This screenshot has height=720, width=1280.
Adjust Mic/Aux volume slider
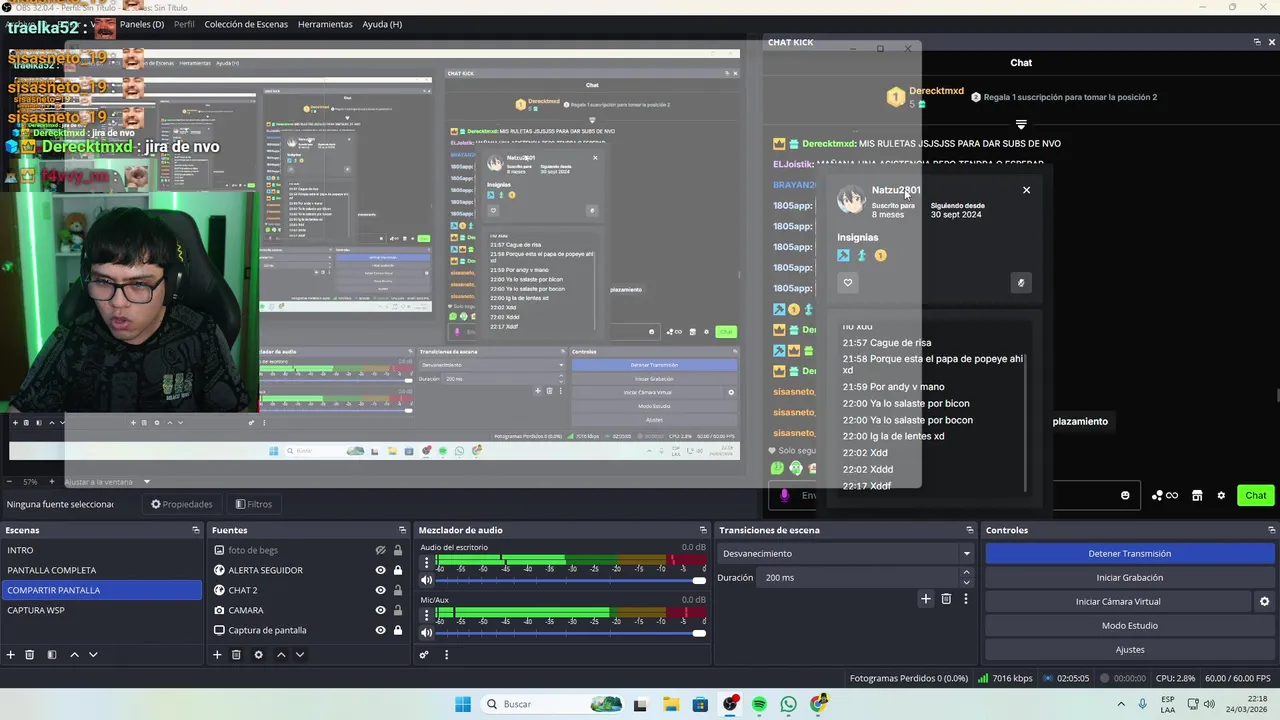click(570, 633)
